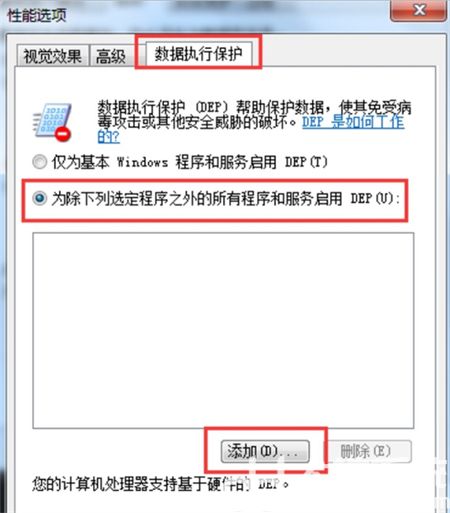Click the 添加 button
Image resolution: width=450 pixels, height=513 pixels.
click(265, 452)
